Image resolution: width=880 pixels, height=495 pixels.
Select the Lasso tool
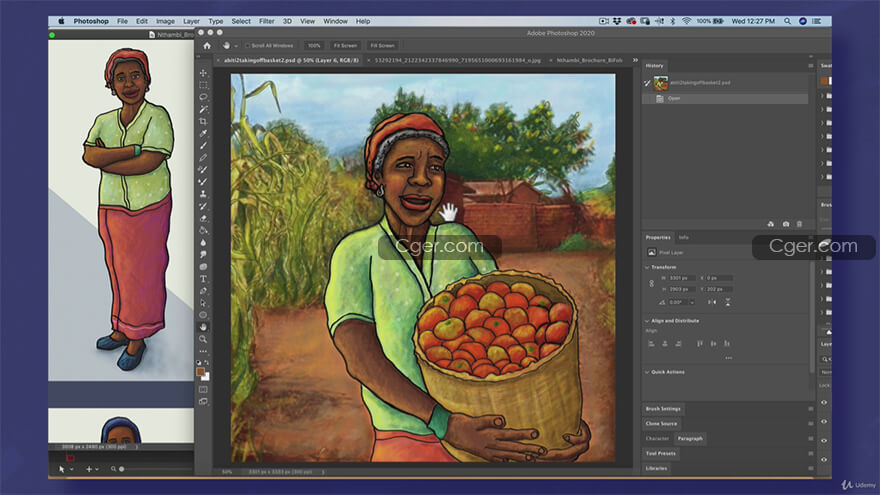coord(203,97)
